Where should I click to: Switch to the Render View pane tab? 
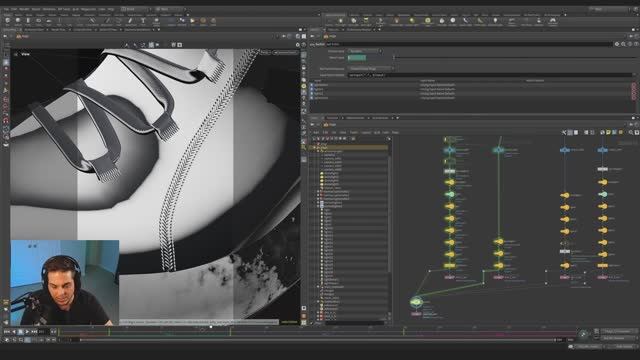pyautogui.click(x=58, y=29)
